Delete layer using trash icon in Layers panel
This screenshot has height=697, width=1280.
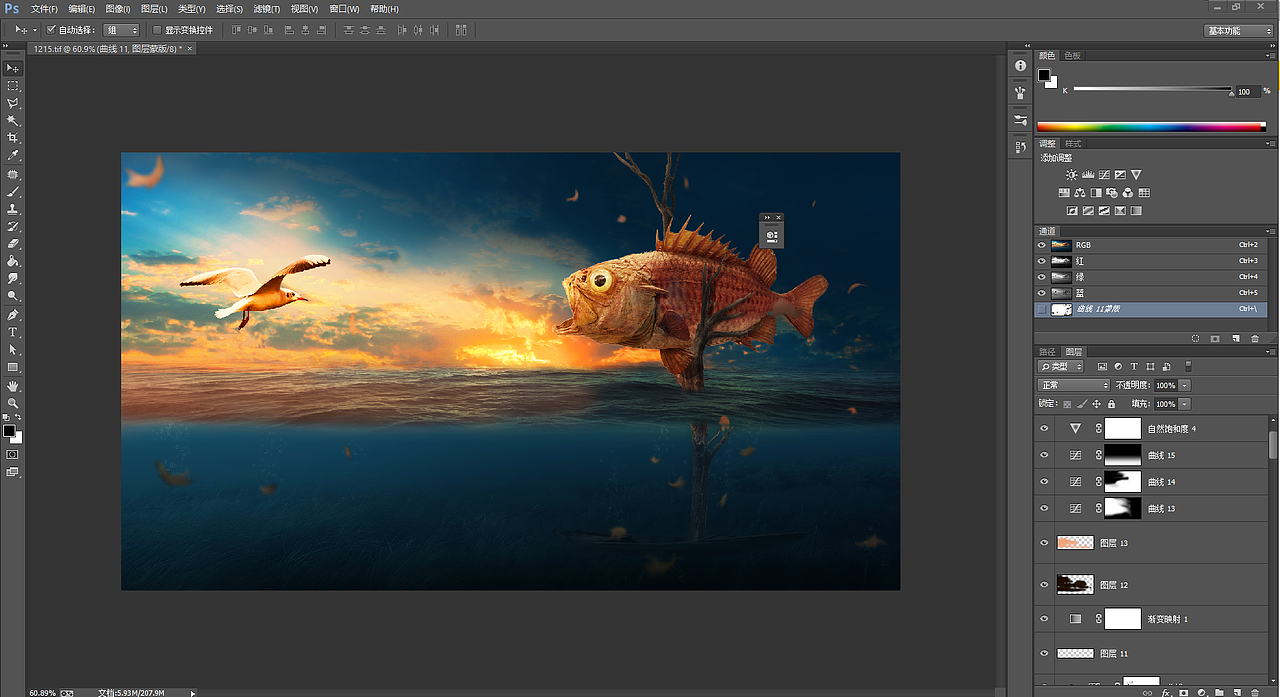click(1255, 692)
